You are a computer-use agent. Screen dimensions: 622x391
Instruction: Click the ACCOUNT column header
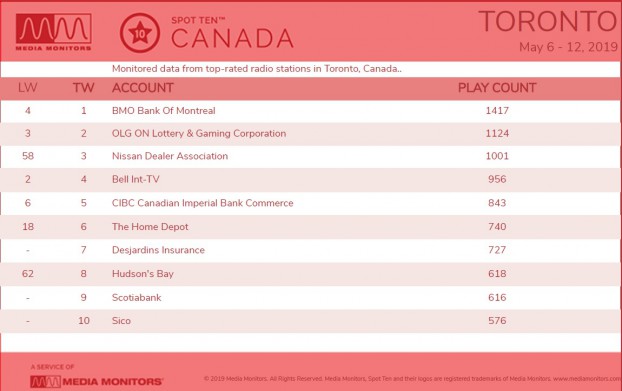click(x=143, y=88)
